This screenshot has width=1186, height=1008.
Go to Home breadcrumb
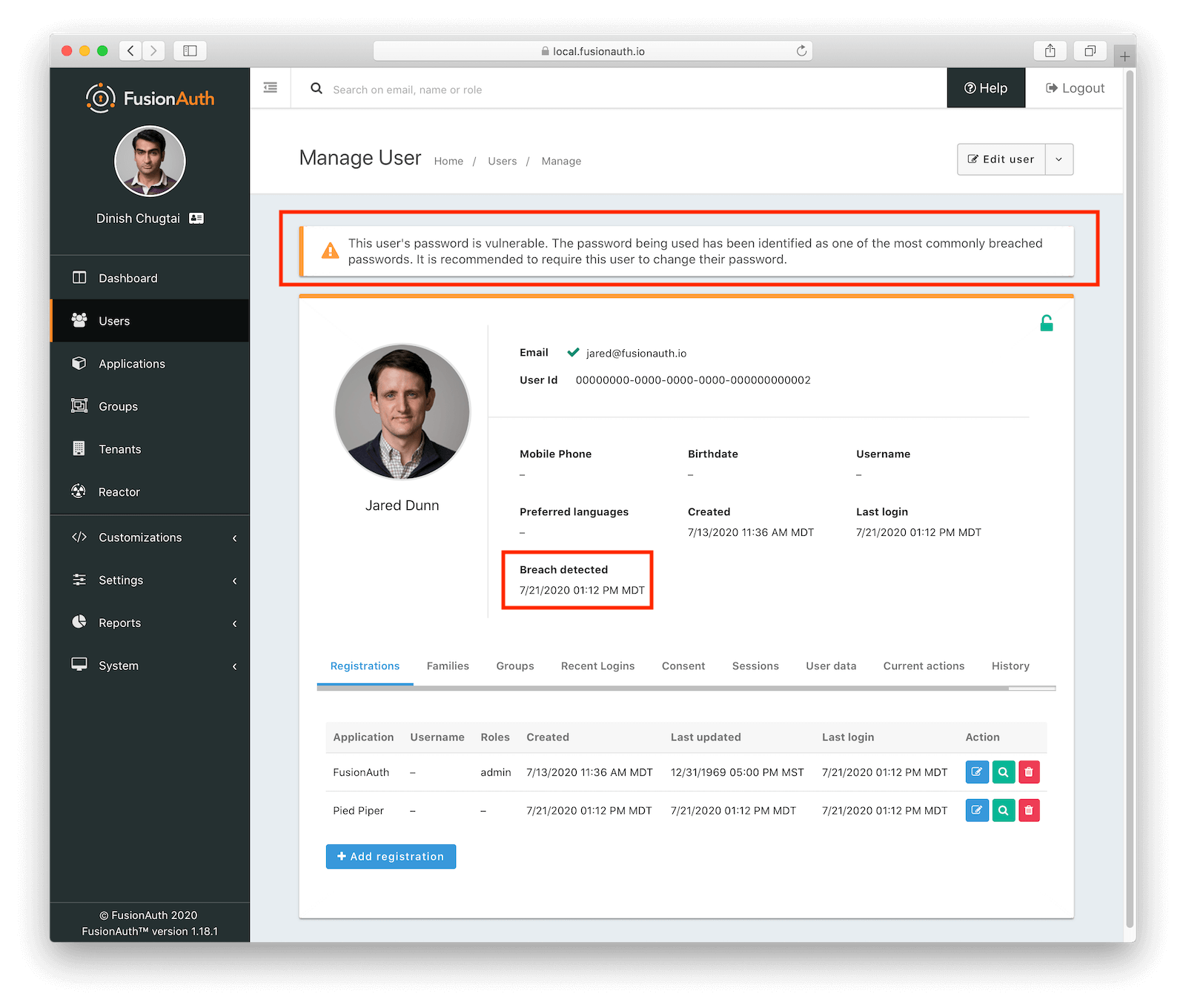448,161
